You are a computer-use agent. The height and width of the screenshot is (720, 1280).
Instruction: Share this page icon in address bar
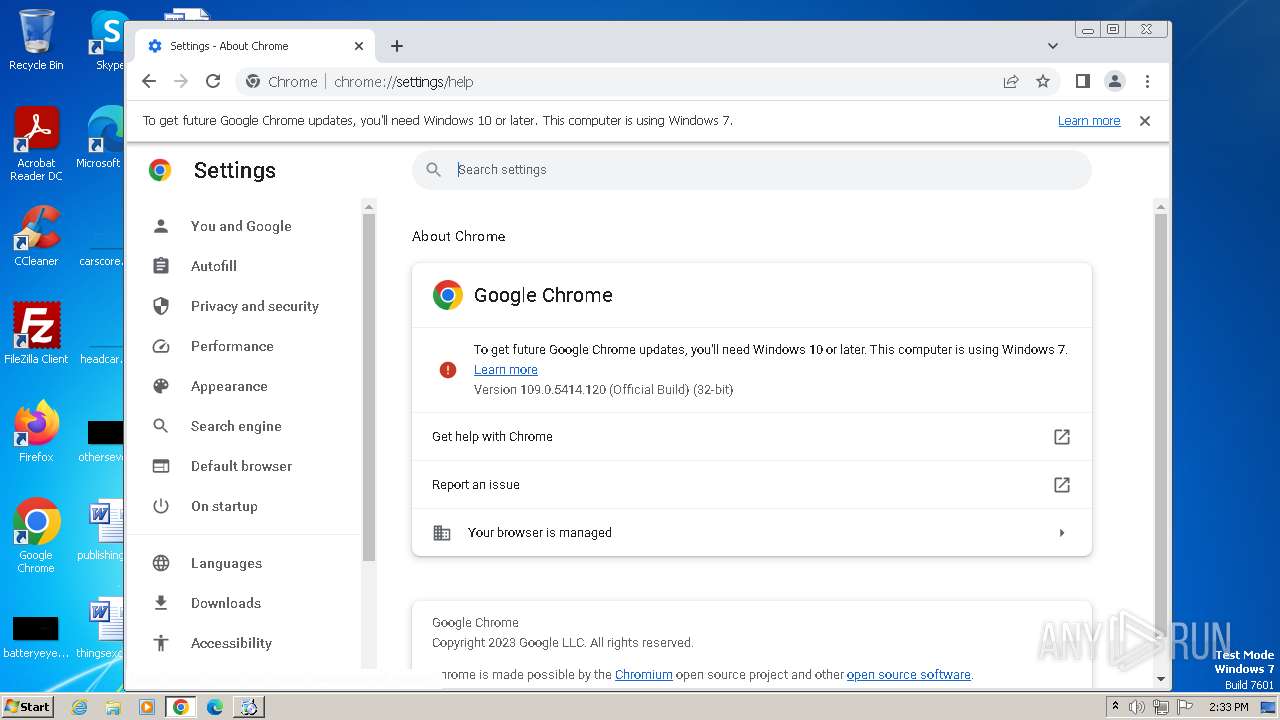pyautogui.click(x=1011, y=82)
